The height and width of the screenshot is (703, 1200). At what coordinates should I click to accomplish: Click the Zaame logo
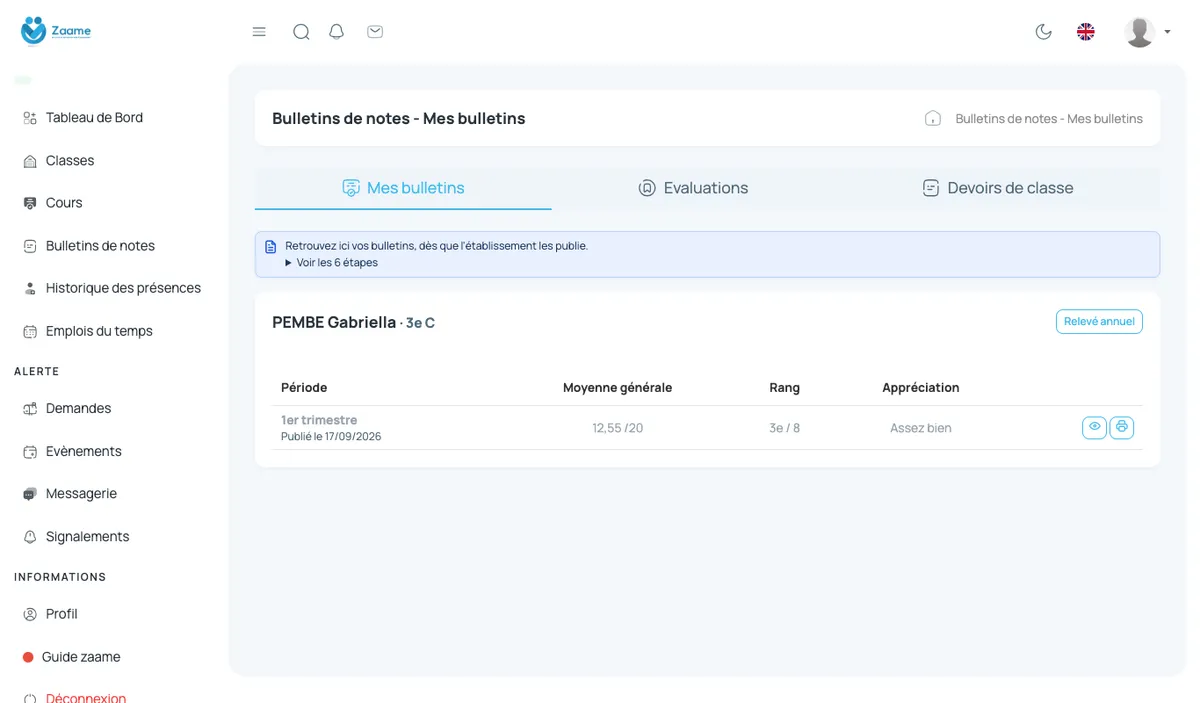pos(56,31)
